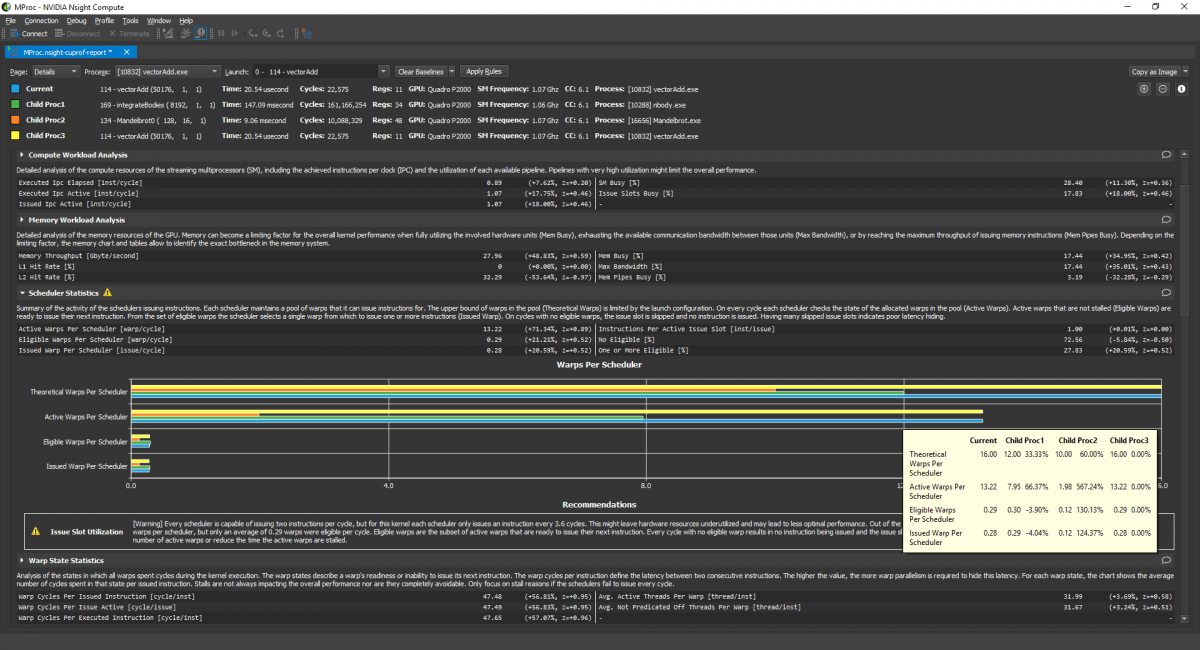Click the [16656] Mandelbrot.exe process text

pos(664,120)
